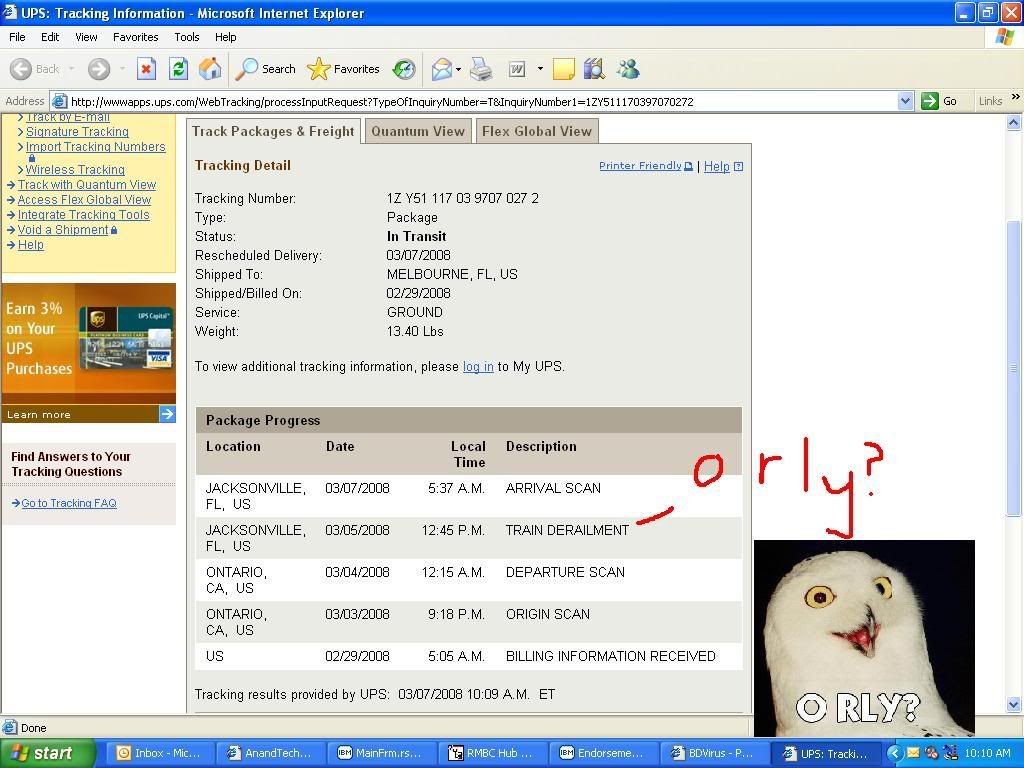The image size is (1024, 768).
Task: Open the Messenger people icon
Action: pyautogui.click(x=628, y=69)
